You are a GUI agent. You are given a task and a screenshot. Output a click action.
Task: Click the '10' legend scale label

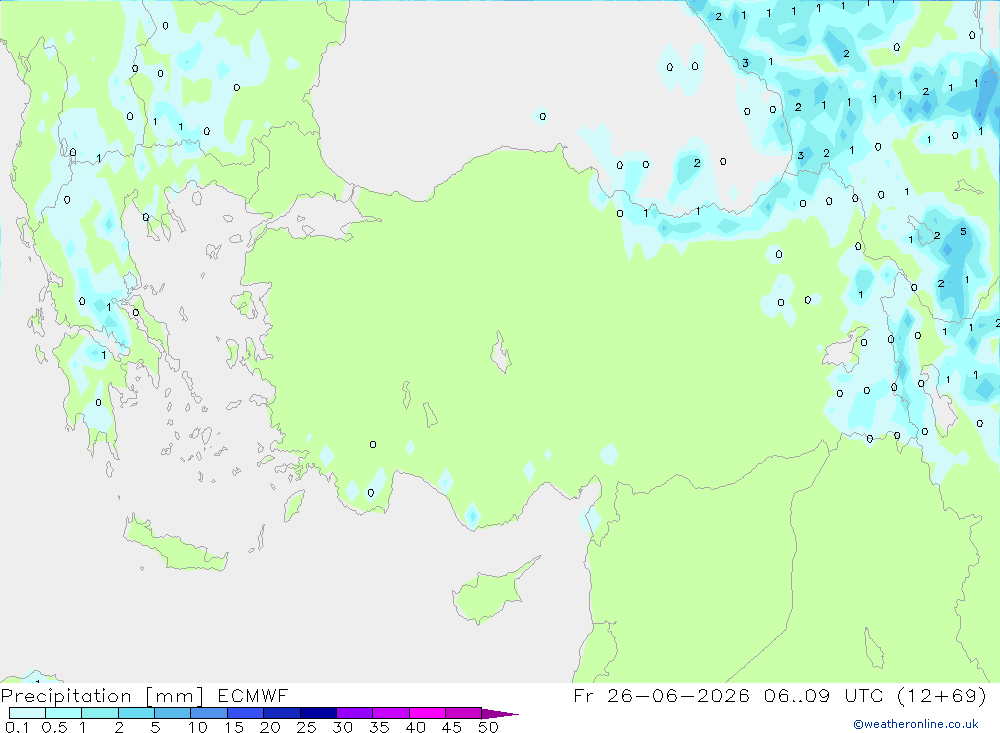(x=198, y=727)
